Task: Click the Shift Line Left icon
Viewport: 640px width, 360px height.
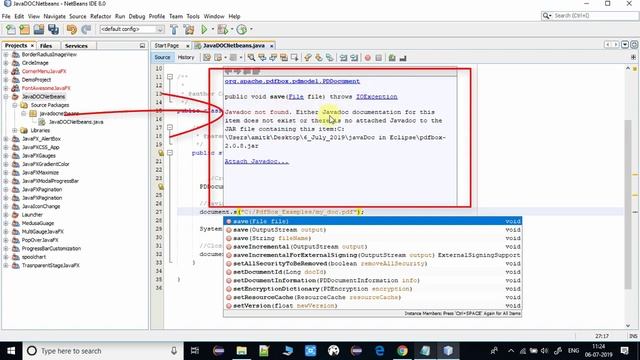Action: point(343,58)
